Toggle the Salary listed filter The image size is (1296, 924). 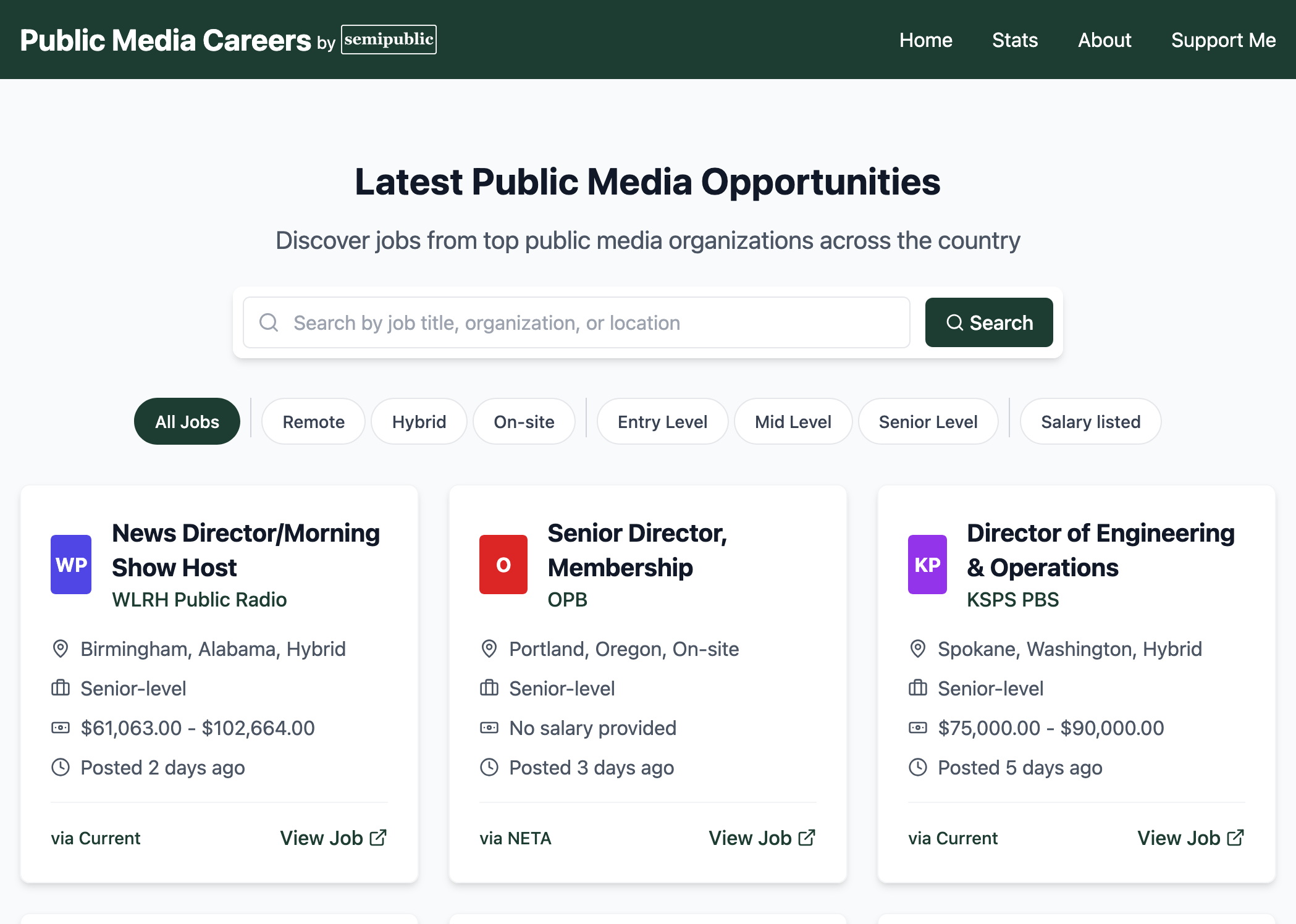1090,421
